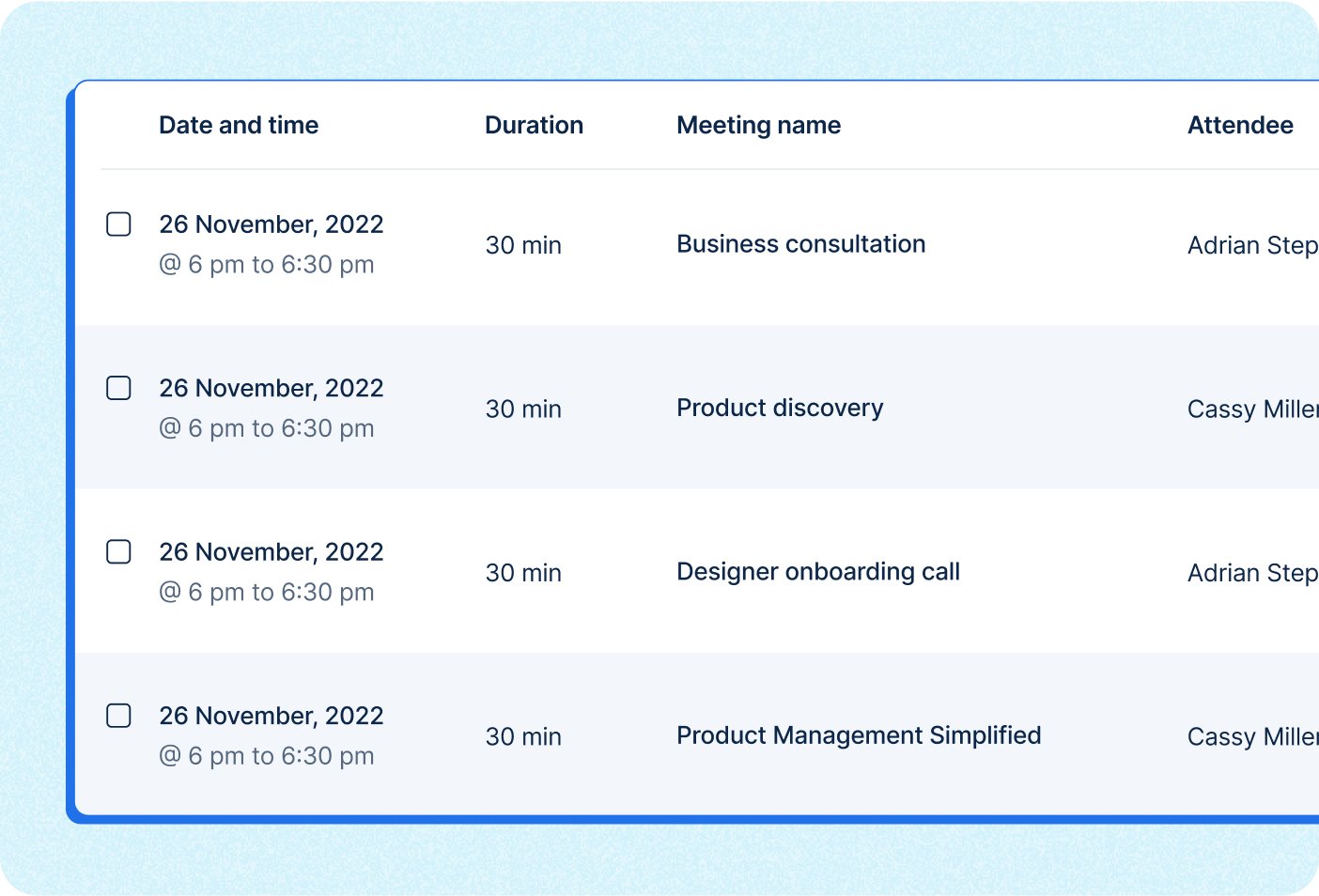Select Cassy Miller in Product discovery row
This screenshot has height=896, width=1319.
point(1253,409)
